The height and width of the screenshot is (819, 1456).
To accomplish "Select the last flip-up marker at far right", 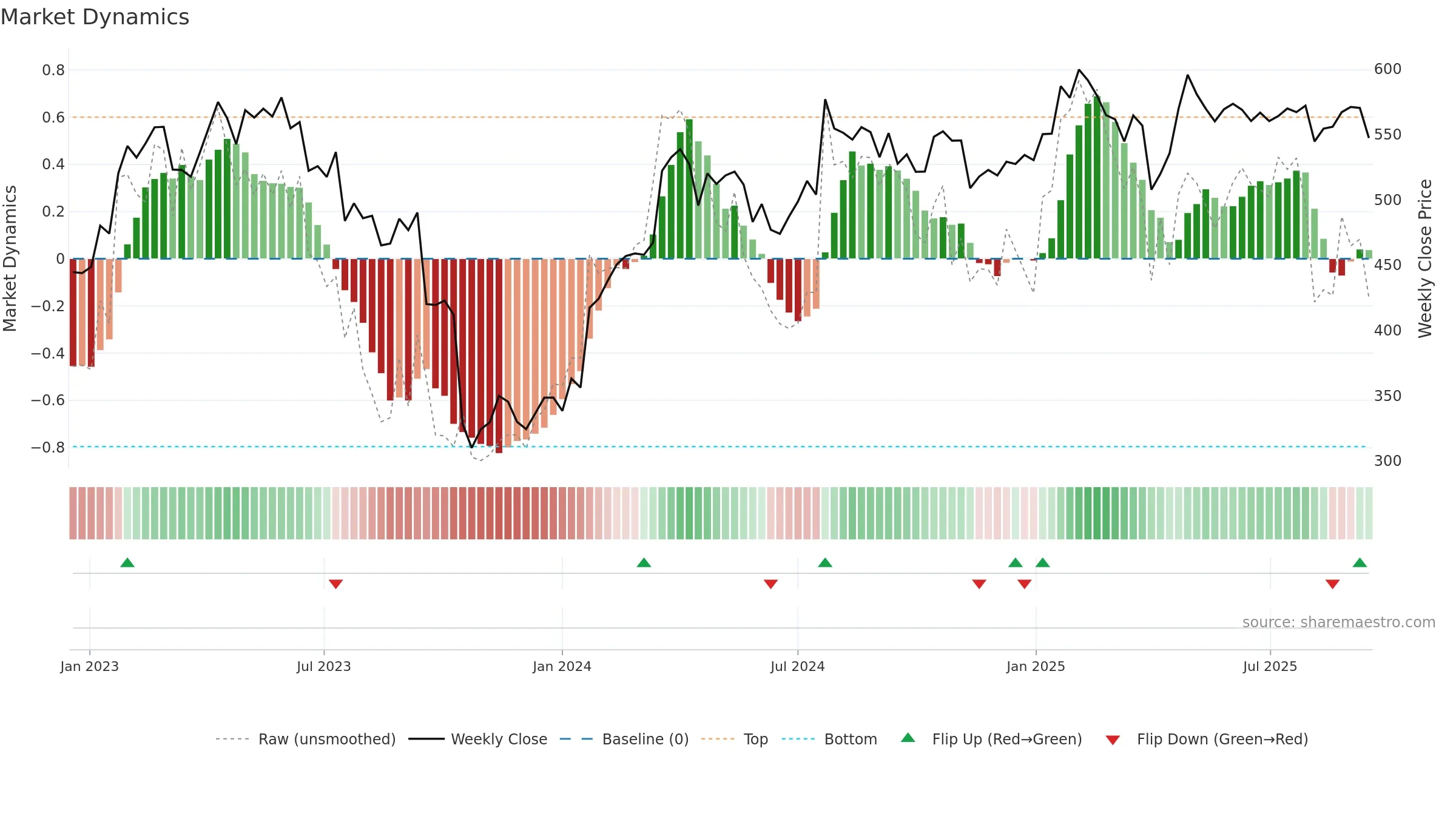I will pyautogui.click(x=1360, y=562).
